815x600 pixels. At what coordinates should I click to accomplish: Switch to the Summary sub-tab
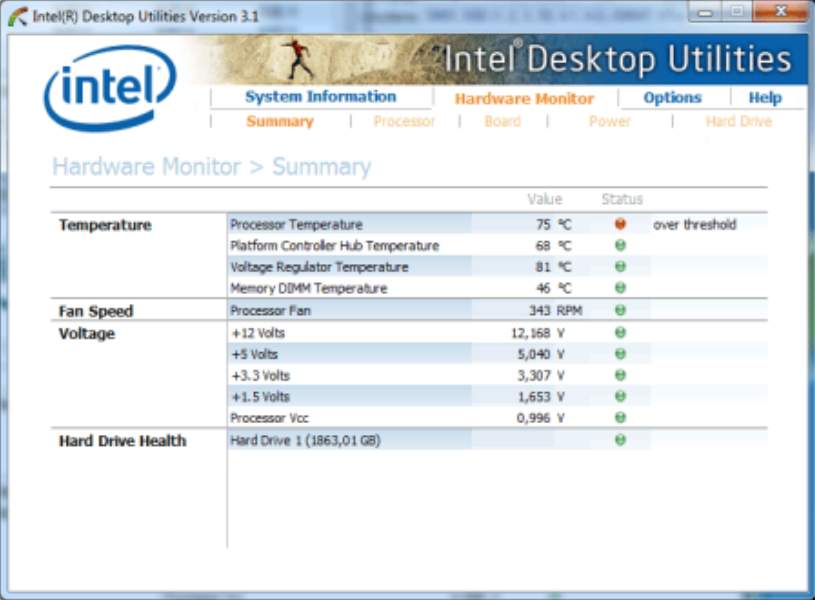point(280,122)
